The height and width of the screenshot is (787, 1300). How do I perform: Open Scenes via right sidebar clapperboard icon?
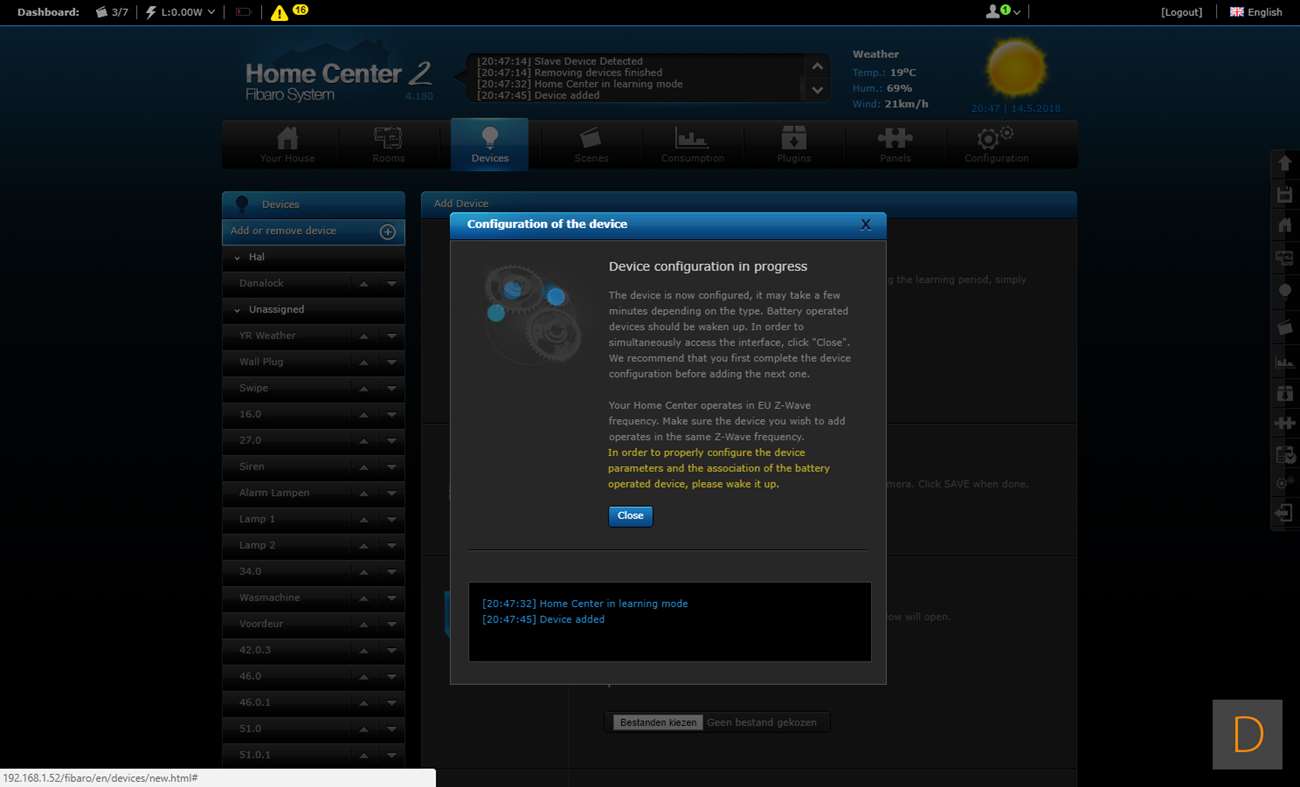(1285, 328)
